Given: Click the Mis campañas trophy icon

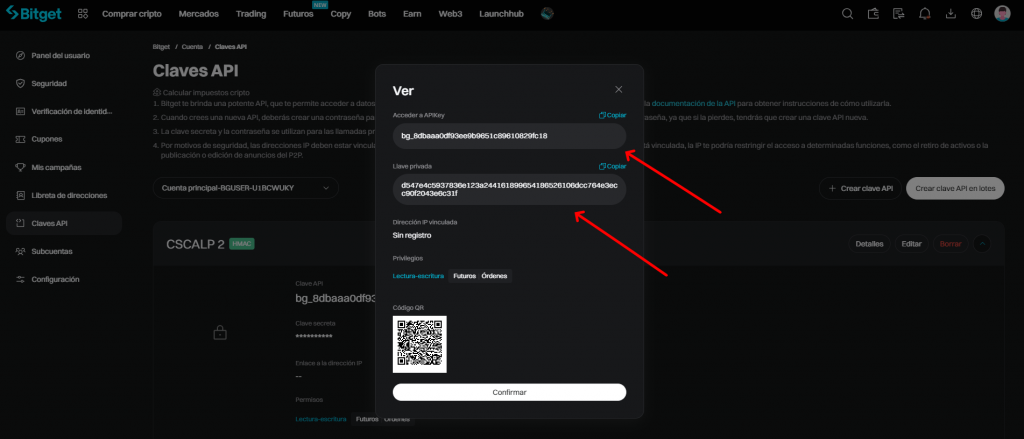Looking at the screenshot, I should coord(20,167).
